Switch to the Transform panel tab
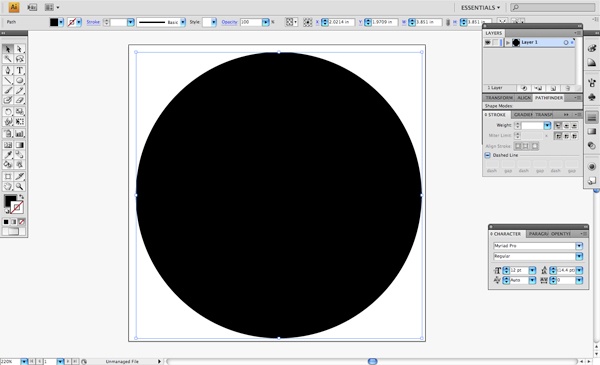The width and height of the screenshot is (600, 365). coord(499,98)
